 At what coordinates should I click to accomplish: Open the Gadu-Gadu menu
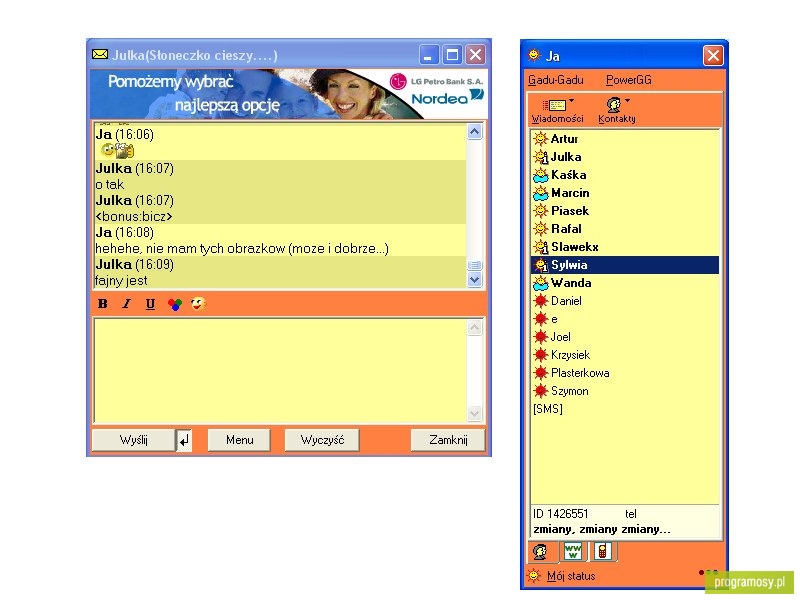[x=556, y=80]
